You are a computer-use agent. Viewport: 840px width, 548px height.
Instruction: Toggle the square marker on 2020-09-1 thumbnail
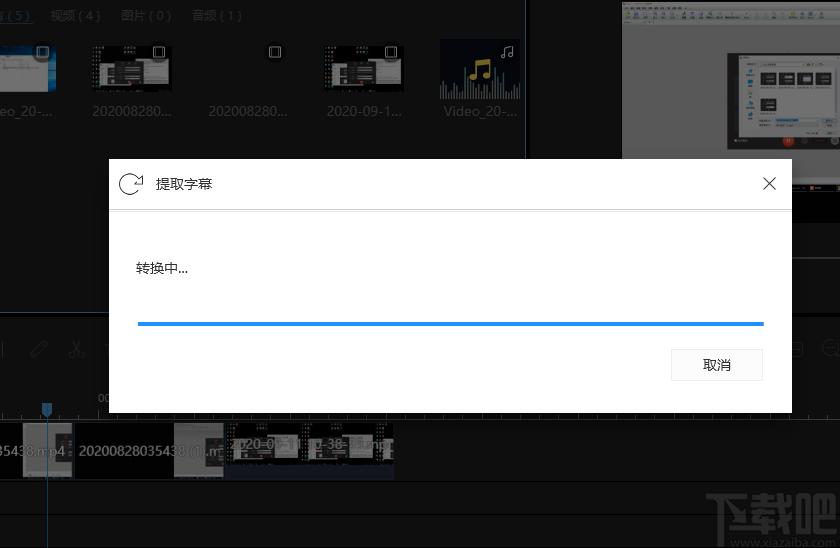coord(391,52)
